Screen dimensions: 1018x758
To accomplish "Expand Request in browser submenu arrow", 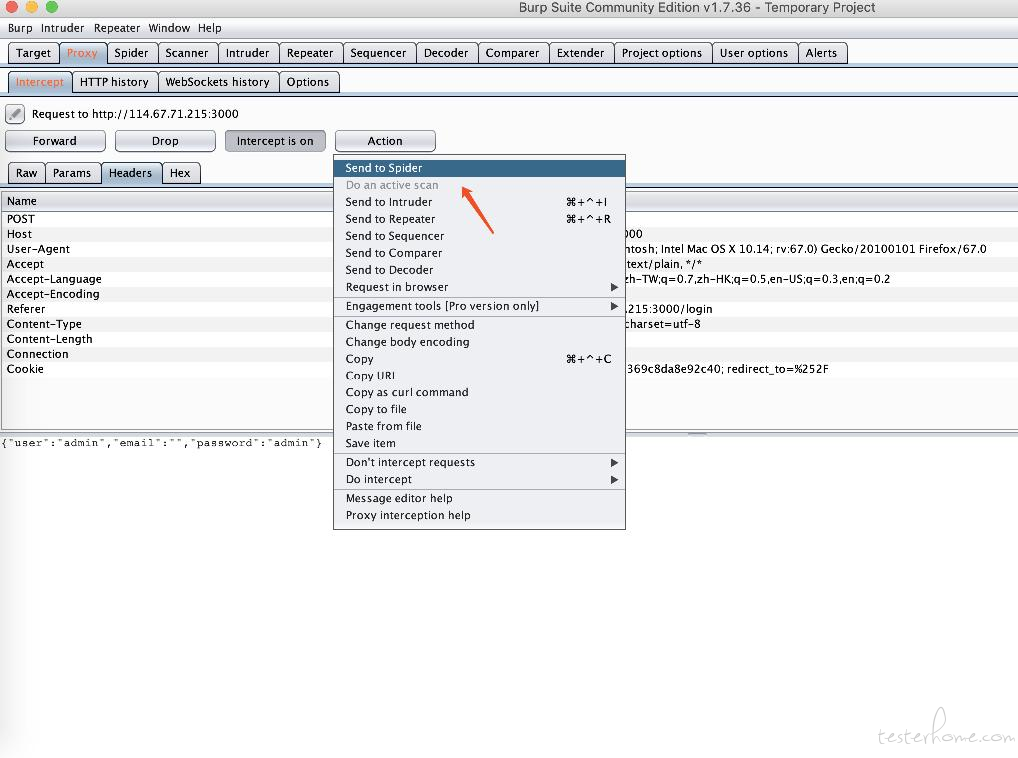I will (x=614, y=287).
